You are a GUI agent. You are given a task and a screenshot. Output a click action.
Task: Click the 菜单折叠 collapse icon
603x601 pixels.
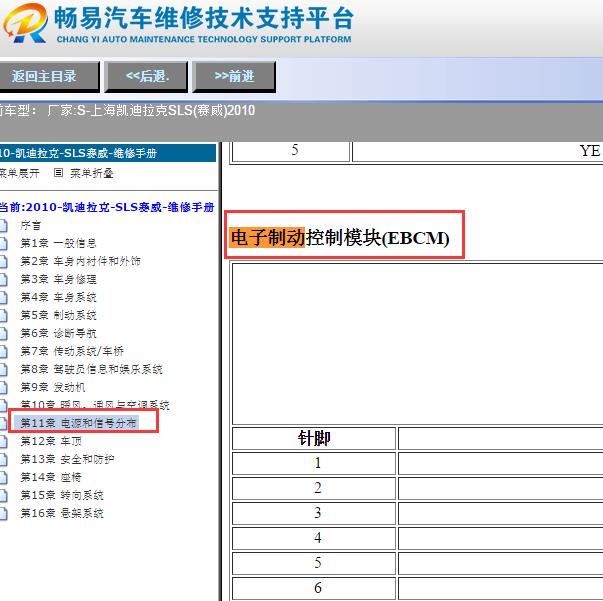pos(58,173)
